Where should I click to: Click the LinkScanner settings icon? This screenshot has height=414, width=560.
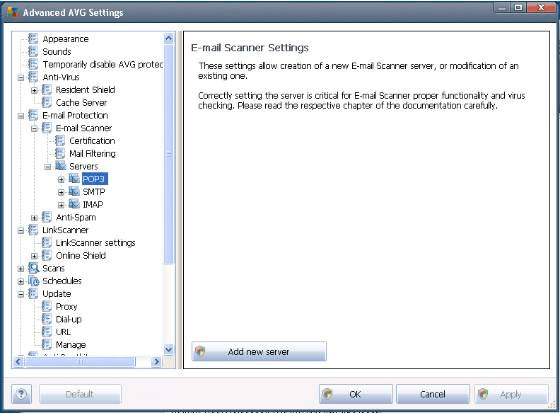point(46,243)
